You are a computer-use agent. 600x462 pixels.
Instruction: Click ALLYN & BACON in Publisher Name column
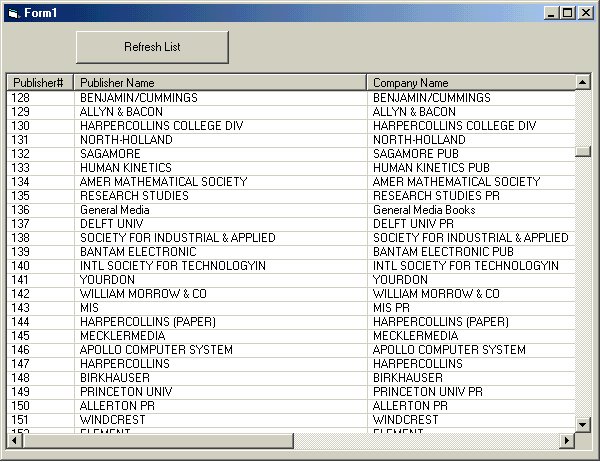click(121, 112)
